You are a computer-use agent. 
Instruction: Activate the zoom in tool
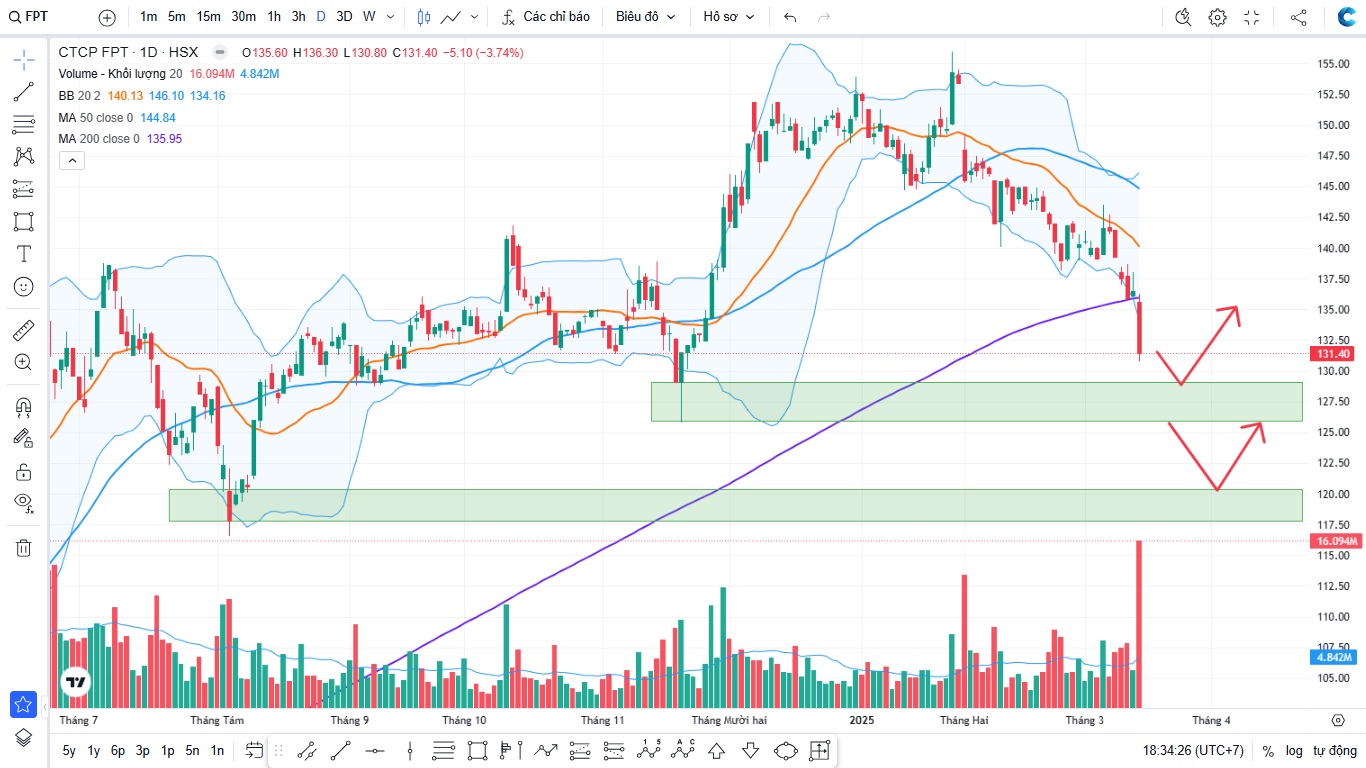(24, 362)
